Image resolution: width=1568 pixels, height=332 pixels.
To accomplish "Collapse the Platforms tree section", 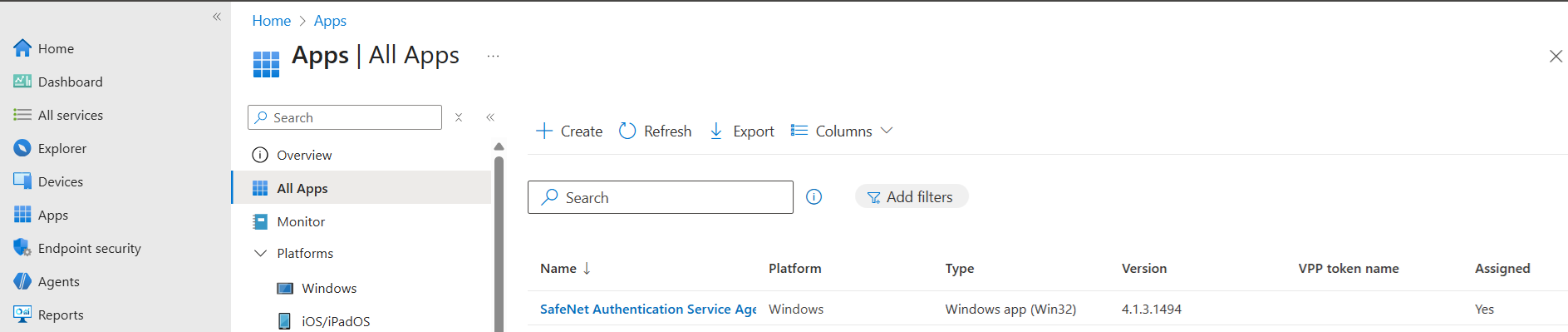I will pyautogui.click(x=260, y=253).
